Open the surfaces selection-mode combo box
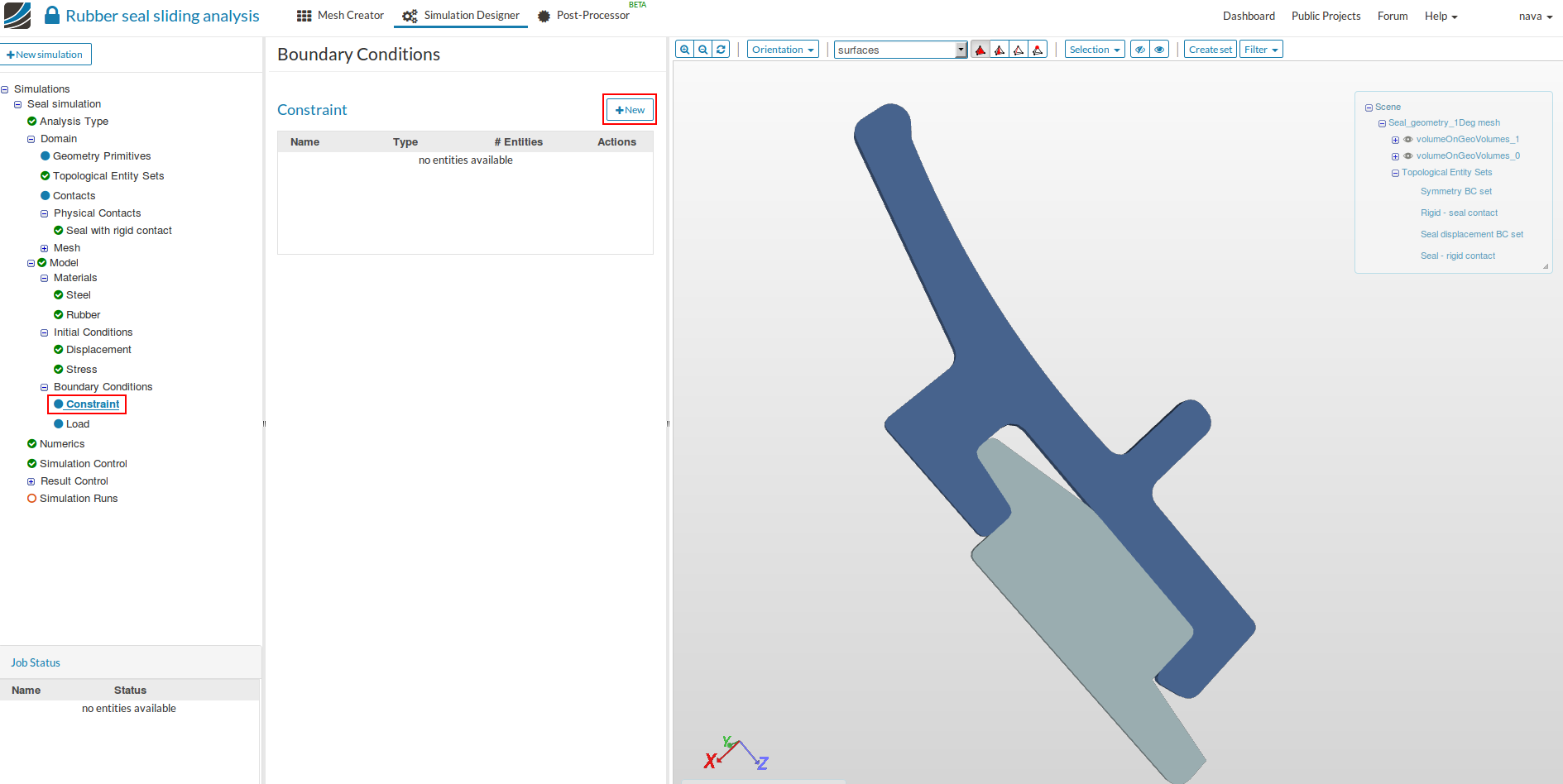 [900, 50]
